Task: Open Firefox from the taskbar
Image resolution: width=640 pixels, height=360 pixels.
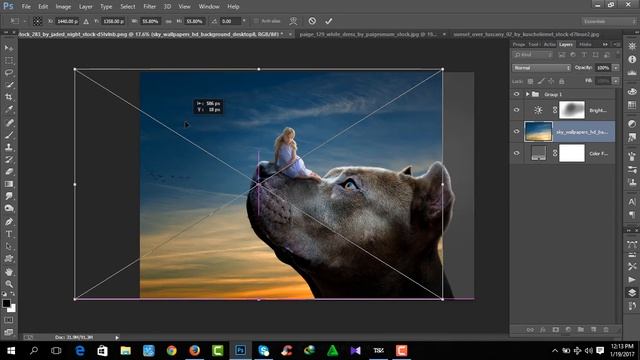Action: [x=195, y=350]
